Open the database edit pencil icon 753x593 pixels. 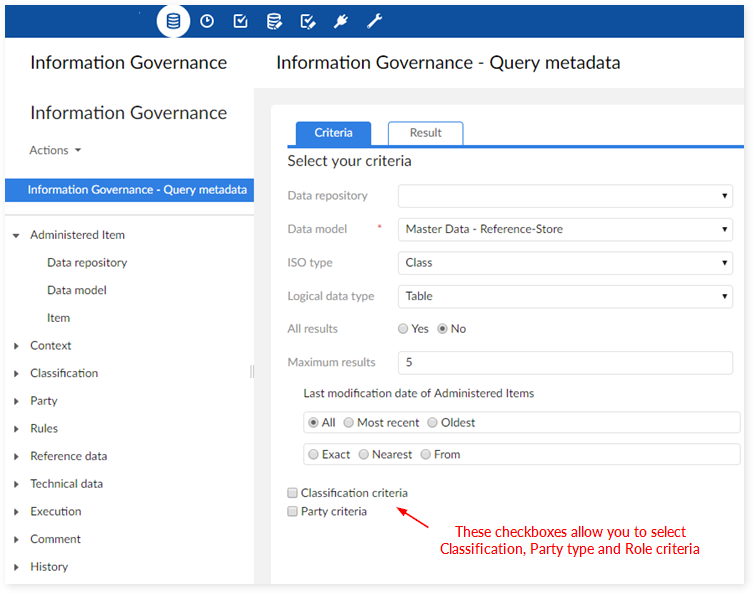[x=274, y=21]
